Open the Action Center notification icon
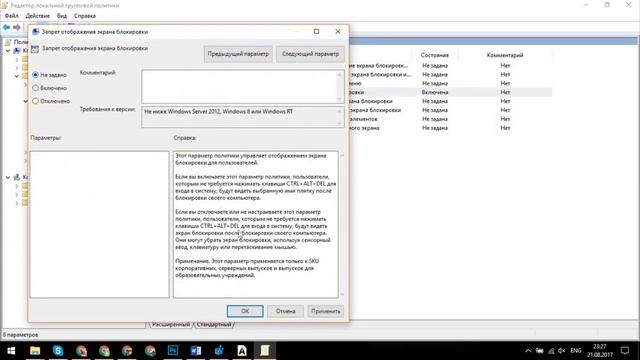The height and width of the screenshot is (360, 640). [x=625, y=351]
